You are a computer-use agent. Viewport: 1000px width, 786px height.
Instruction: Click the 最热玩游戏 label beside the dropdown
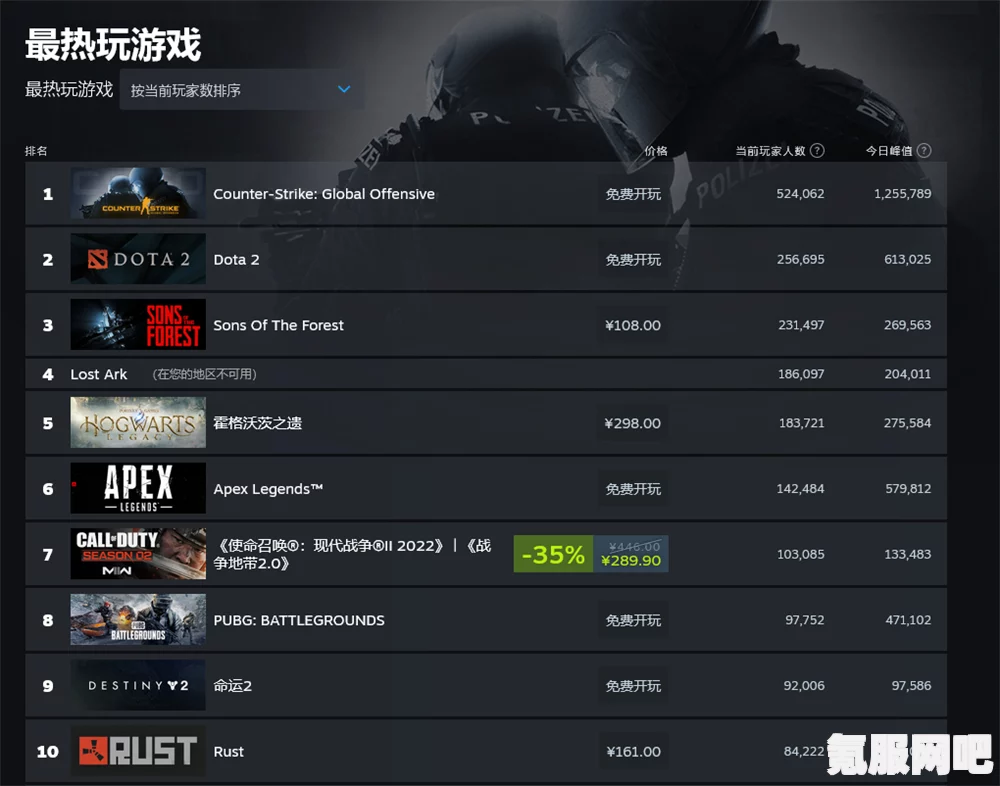[x=69, y=89]
